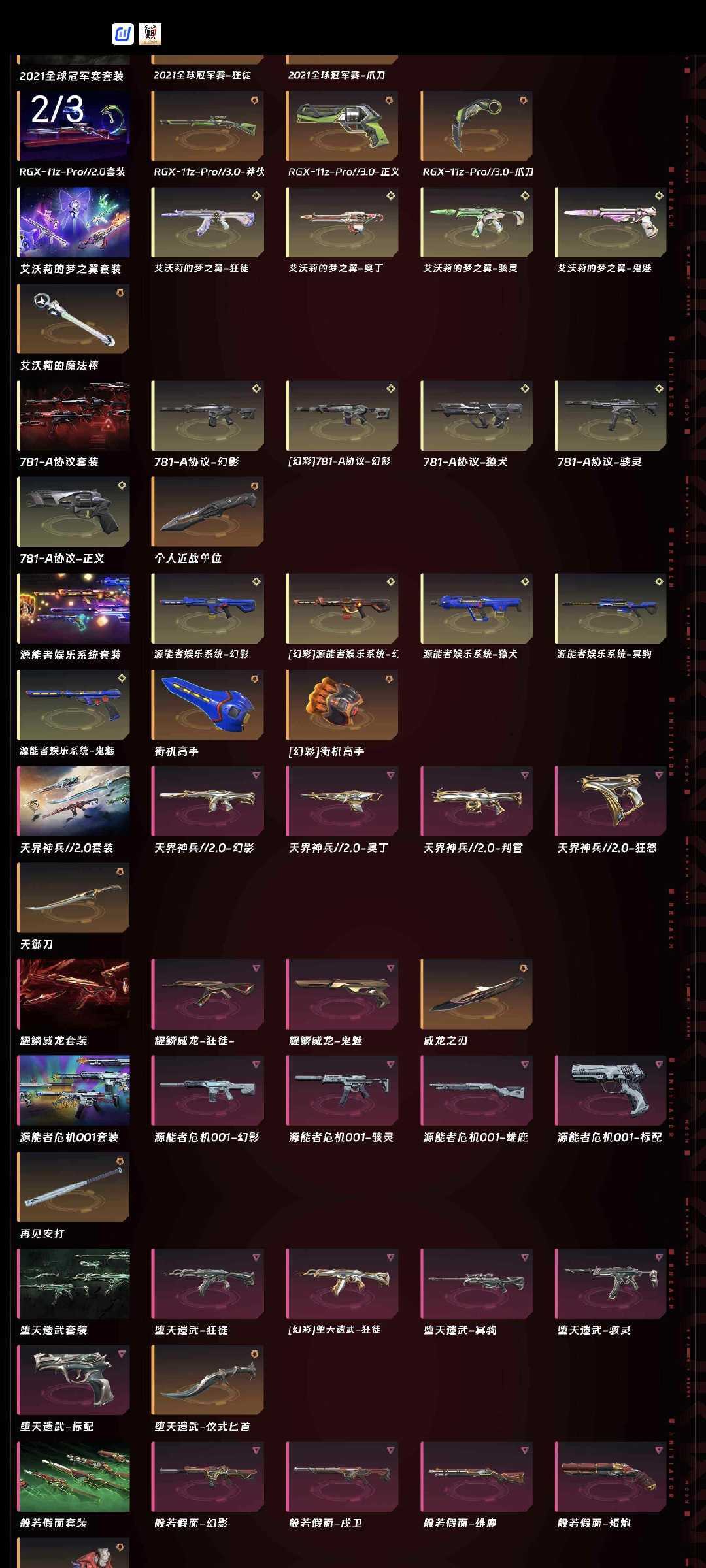Select 天御刀 blade skin
Viewport: 706px width, 1568px height.
[73, 898]
